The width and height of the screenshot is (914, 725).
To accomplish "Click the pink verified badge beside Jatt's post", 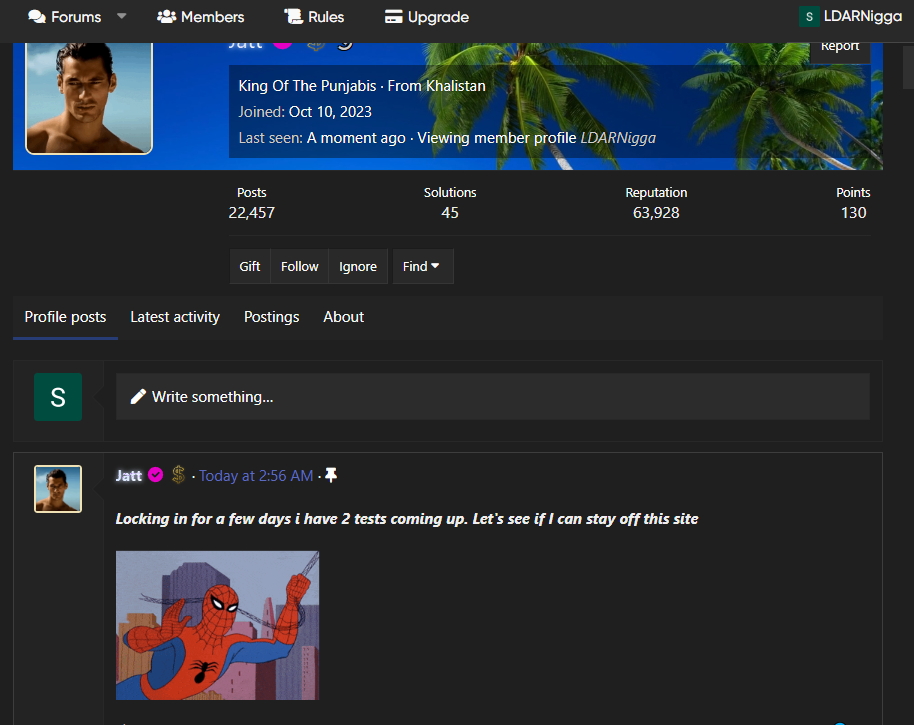I will tap(156, 475).
